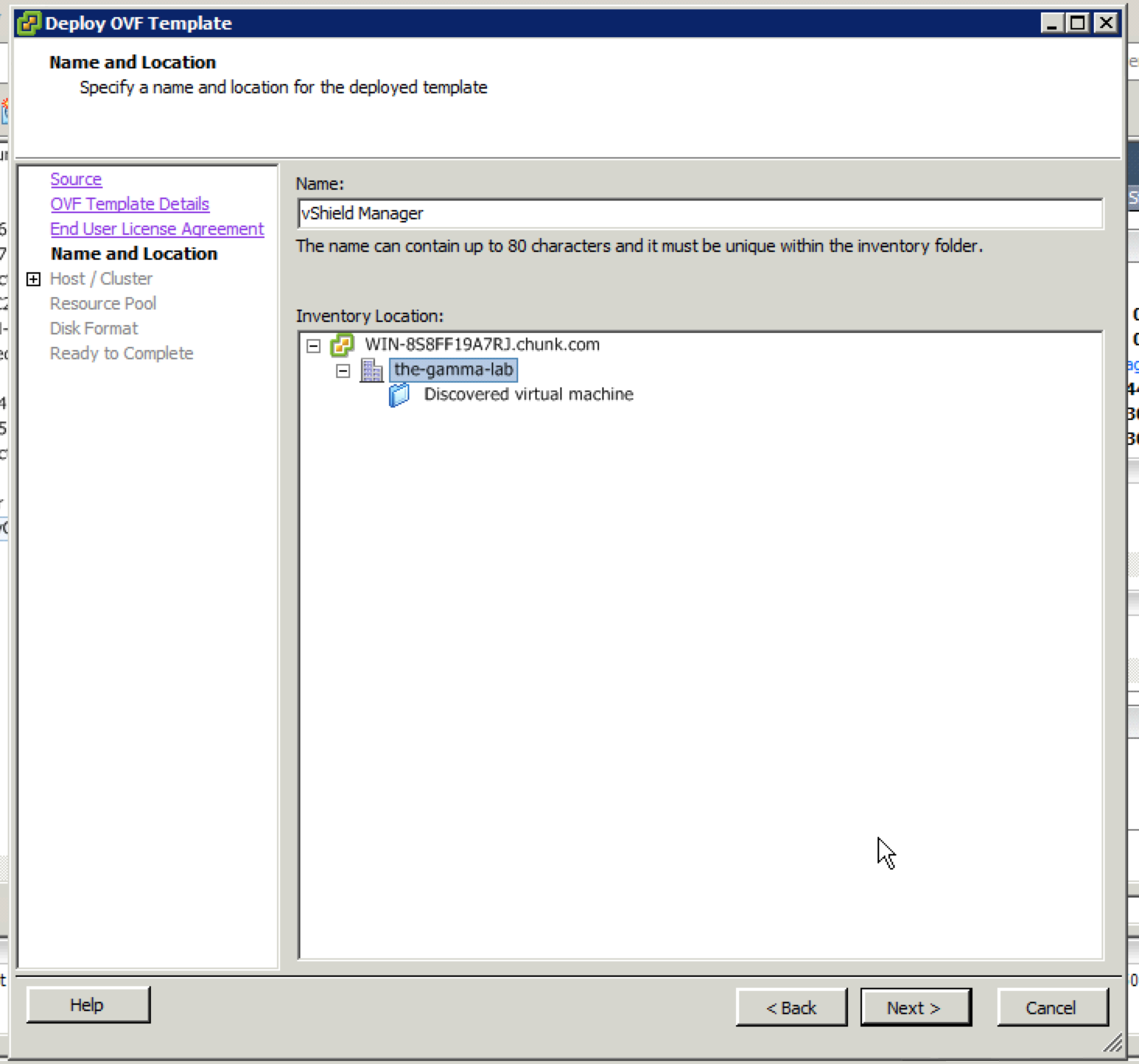Select the Discovered virtual machine folder
Viewport: 1139px width, 1064px height.
527,394
